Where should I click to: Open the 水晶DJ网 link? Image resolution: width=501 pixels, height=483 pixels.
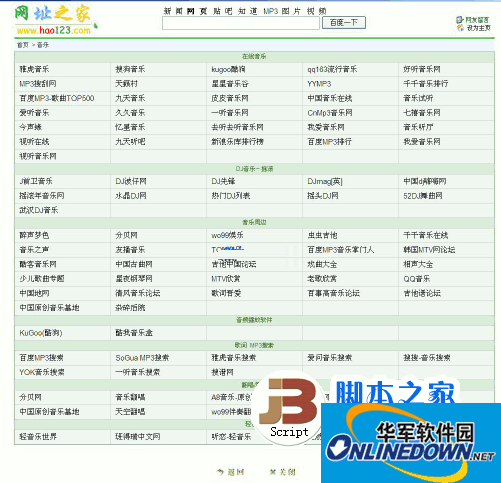click(x=131, y=196)
